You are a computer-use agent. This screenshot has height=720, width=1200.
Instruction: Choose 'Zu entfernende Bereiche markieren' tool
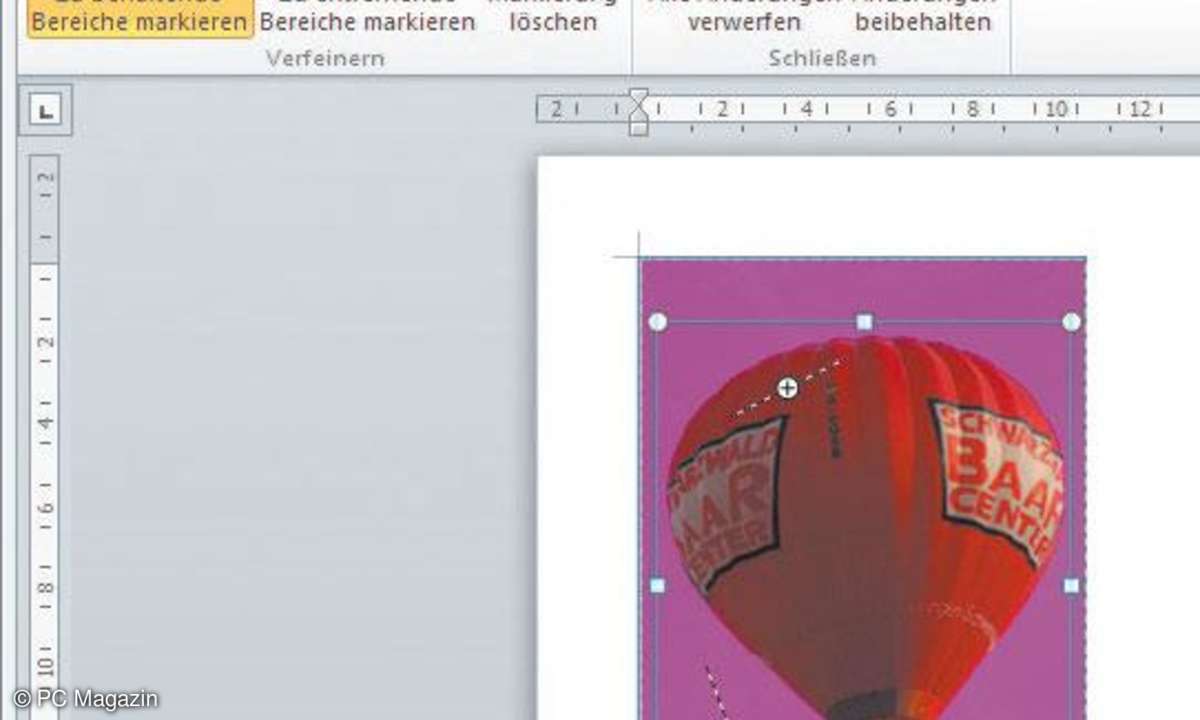(x=367, y=18)
